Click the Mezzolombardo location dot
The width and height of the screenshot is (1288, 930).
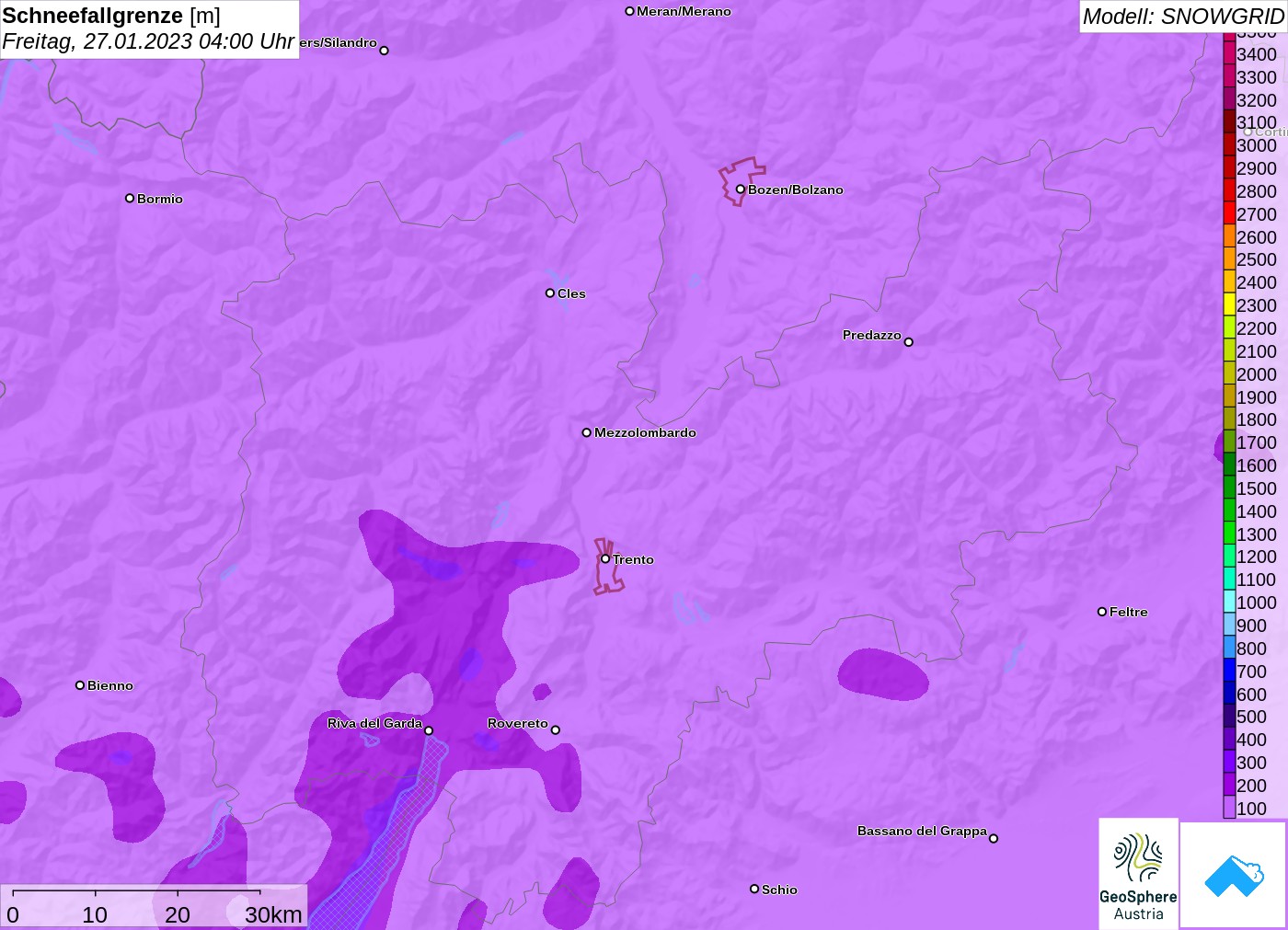coord(587,432)
